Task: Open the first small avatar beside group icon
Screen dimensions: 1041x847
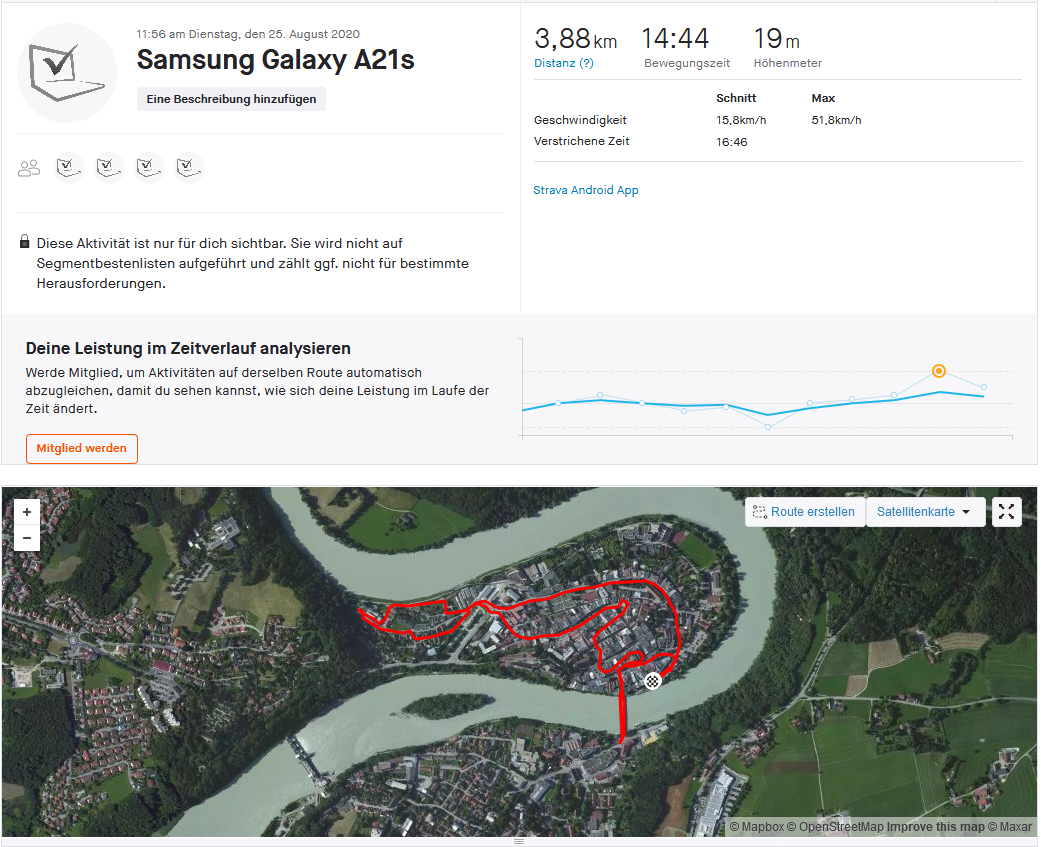Action: [69, 167]
